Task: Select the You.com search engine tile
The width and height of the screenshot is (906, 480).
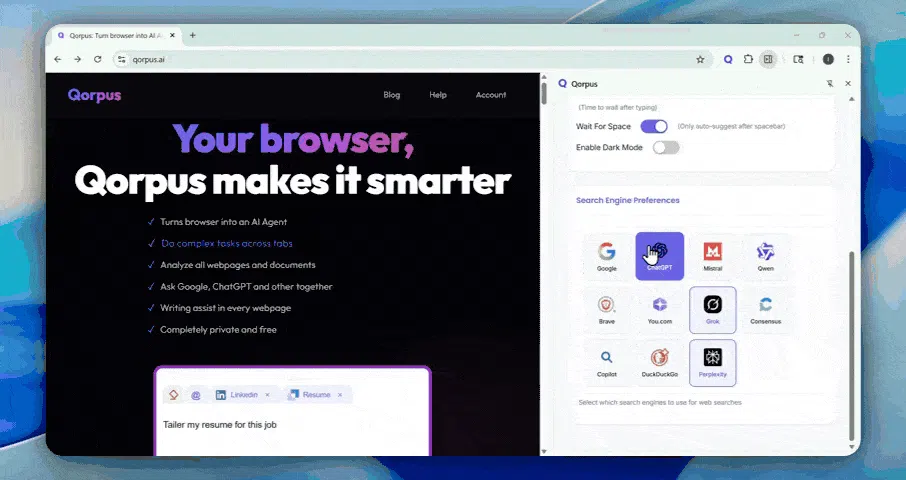Action: 659,310
